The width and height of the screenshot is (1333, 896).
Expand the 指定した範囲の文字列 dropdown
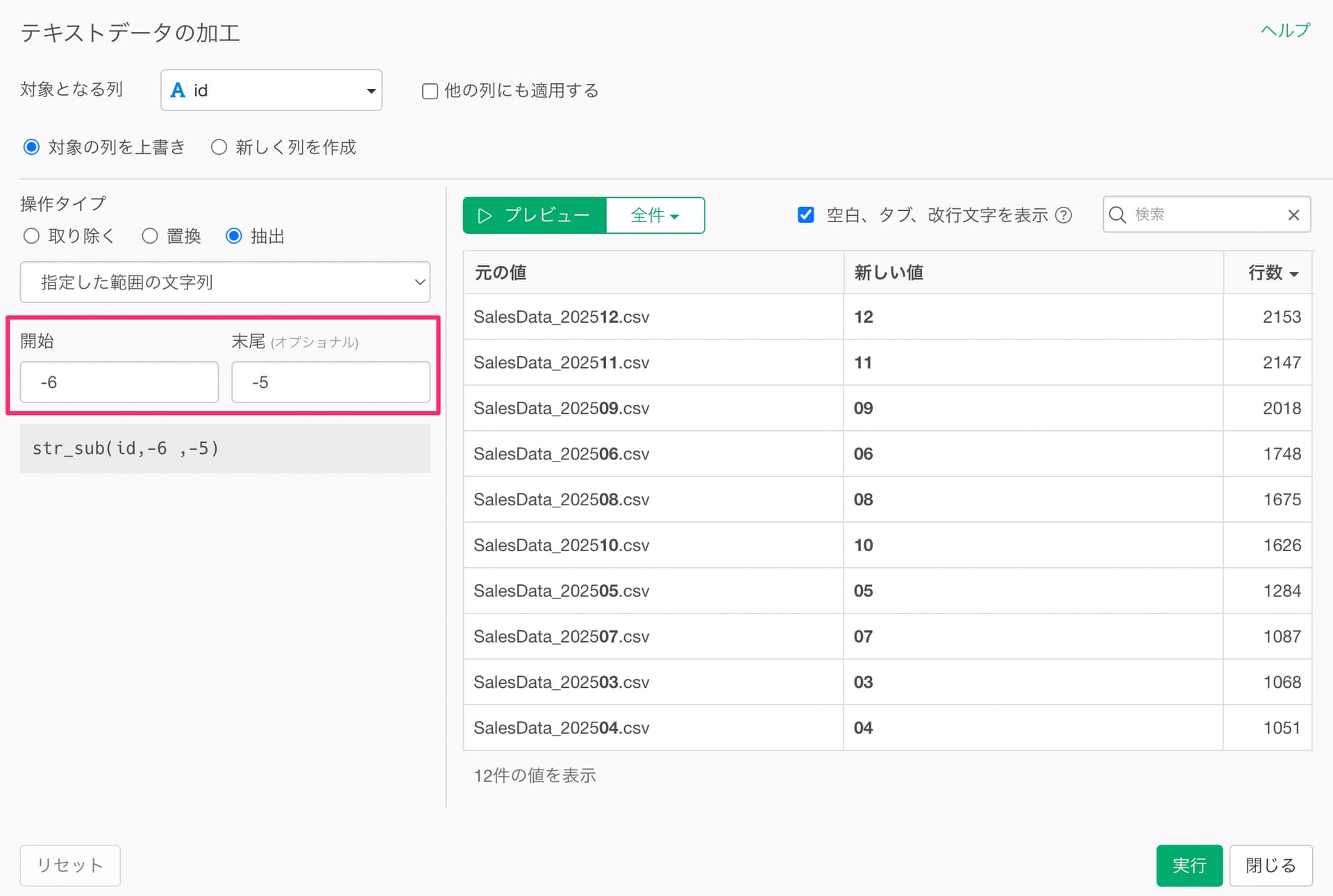[225, 282]
